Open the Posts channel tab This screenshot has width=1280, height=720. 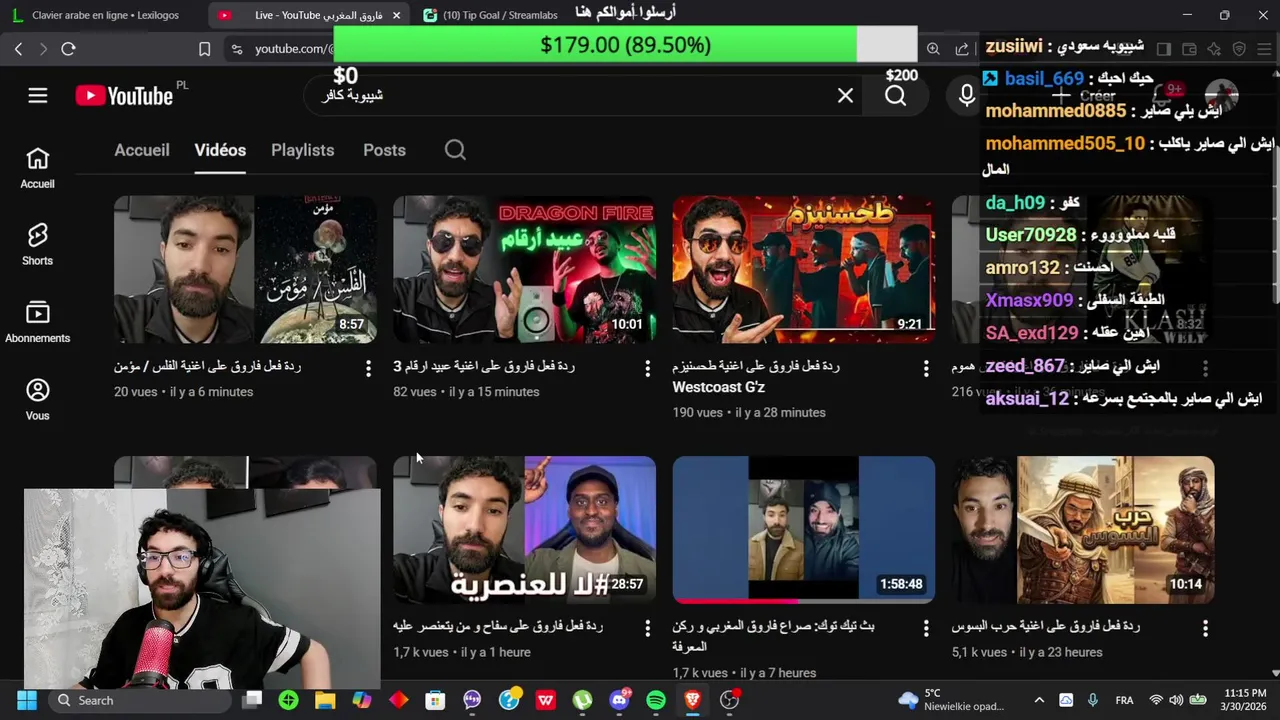pyautogui.click(x=384, y=150)
